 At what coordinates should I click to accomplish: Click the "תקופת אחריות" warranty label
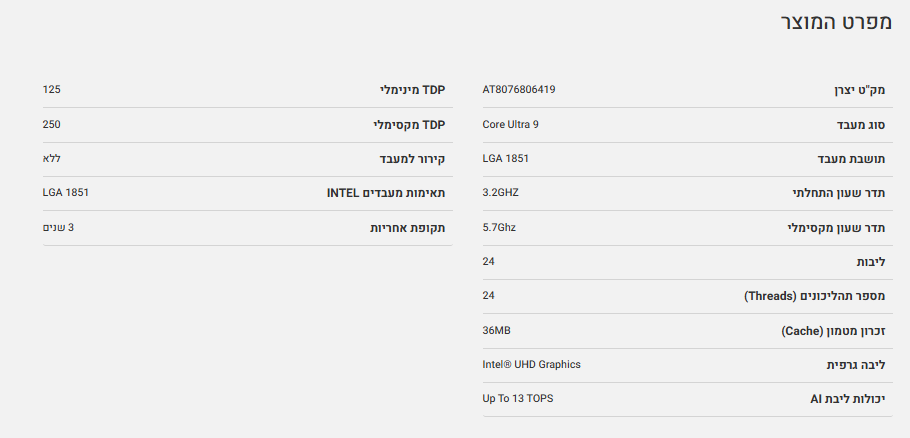click(x=407, y=228)
